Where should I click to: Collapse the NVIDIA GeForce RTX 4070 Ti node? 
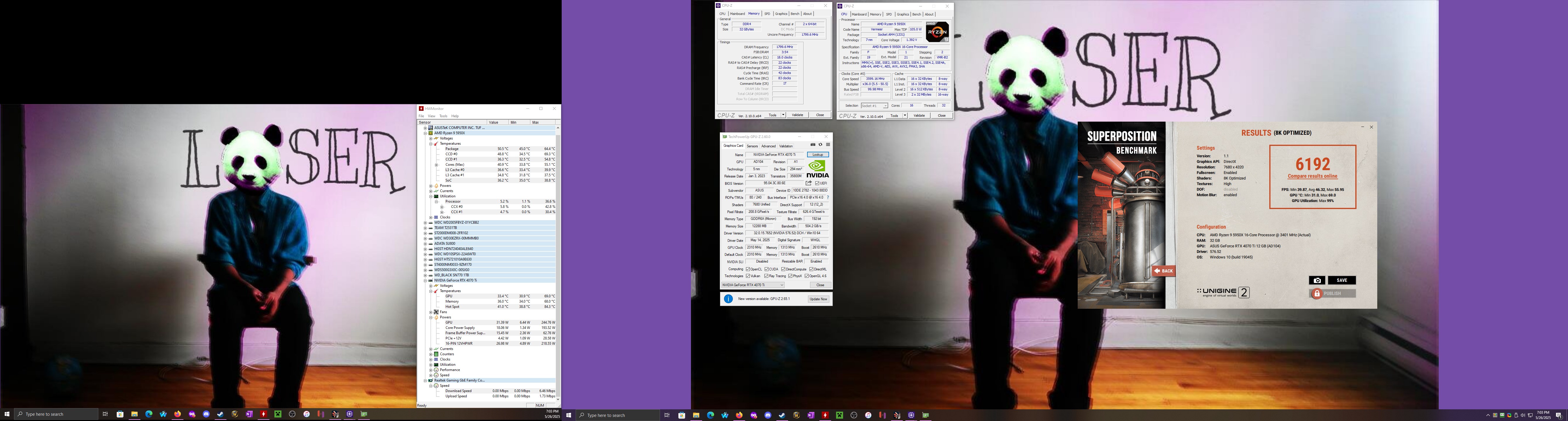(x=425, y=280)
